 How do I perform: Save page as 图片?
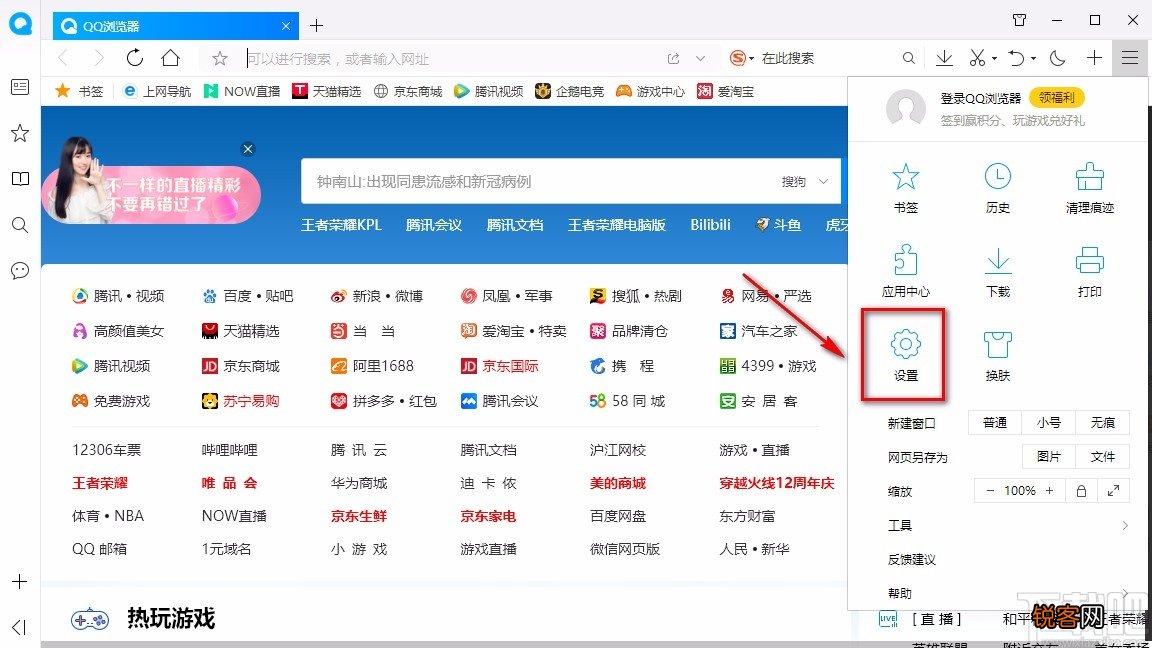1048,456
